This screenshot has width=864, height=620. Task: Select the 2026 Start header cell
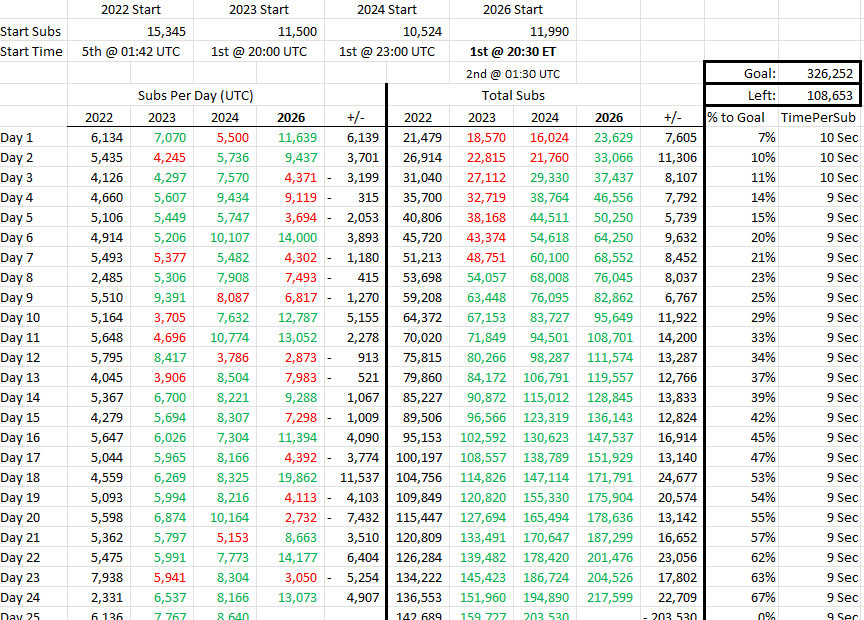pyautogui.click(x=513, y=10)
